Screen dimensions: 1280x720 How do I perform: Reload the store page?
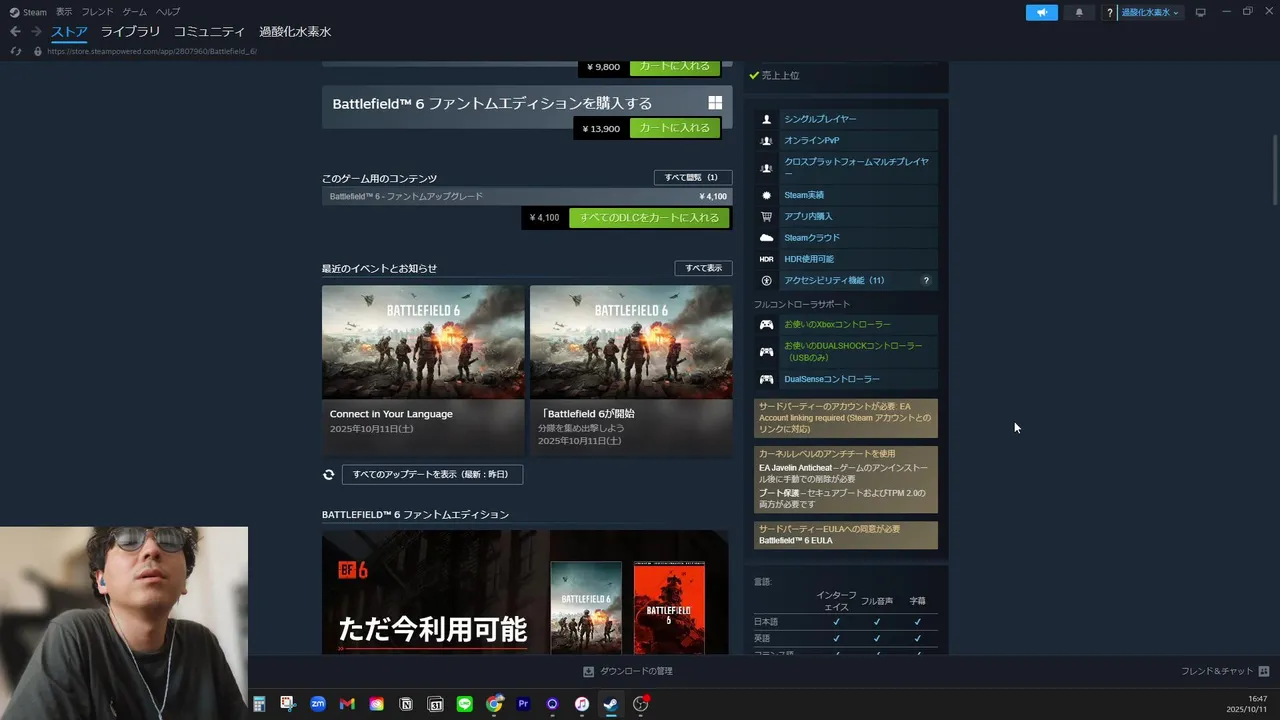(x=15, y=51)
